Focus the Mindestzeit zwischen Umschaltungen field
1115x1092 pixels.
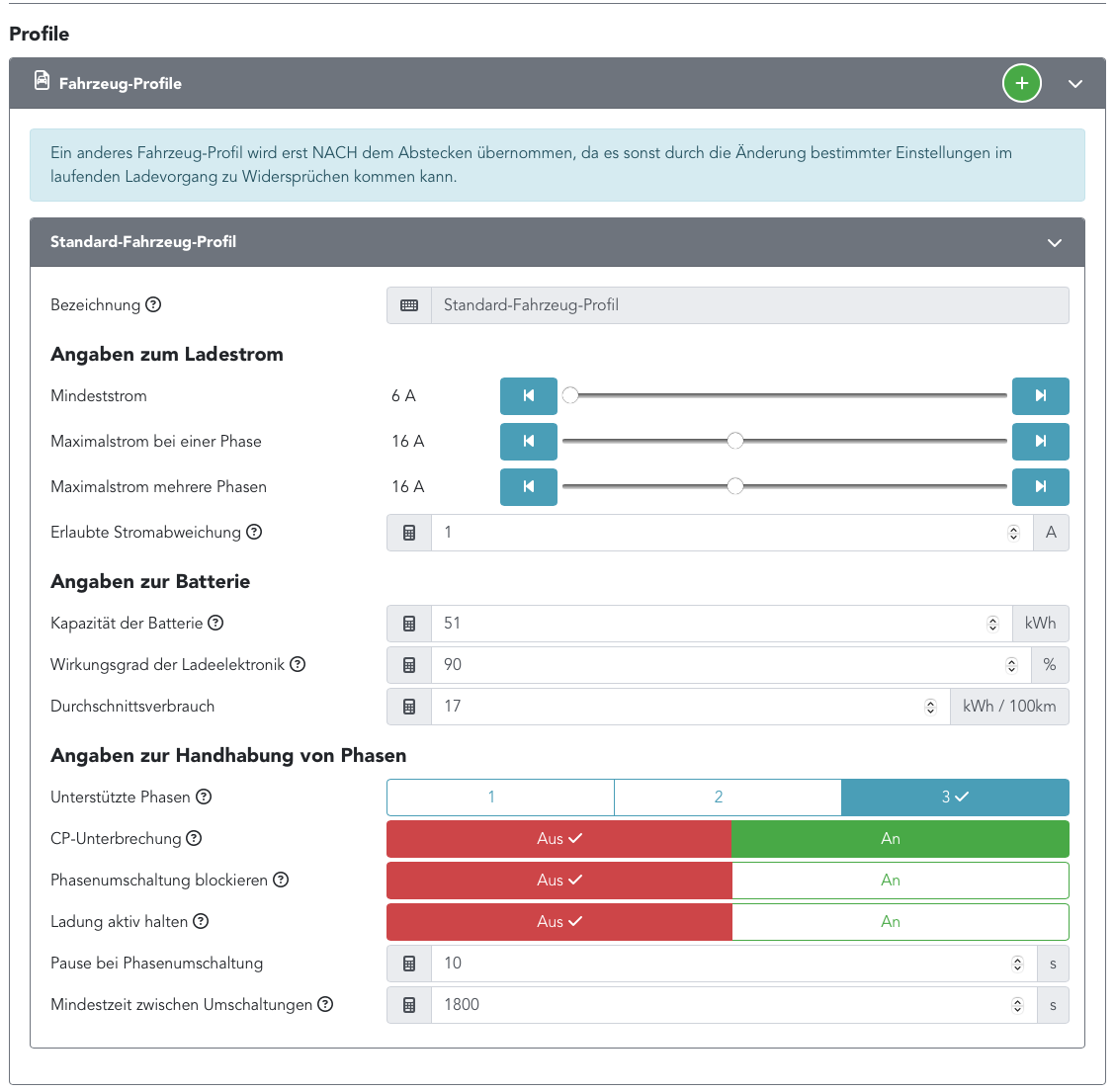click(x=733, y=1005)
